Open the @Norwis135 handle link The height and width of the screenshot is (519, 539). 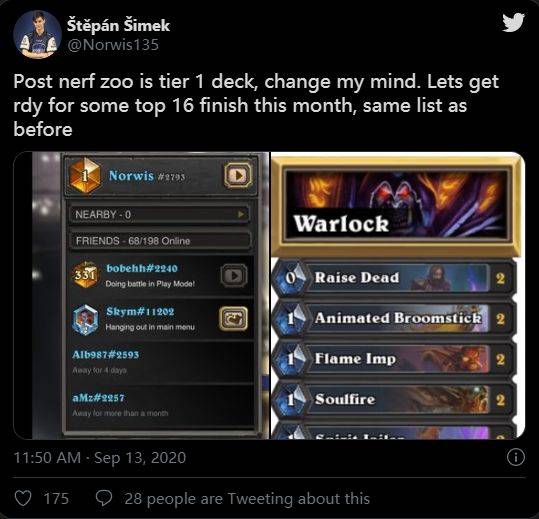113,45
